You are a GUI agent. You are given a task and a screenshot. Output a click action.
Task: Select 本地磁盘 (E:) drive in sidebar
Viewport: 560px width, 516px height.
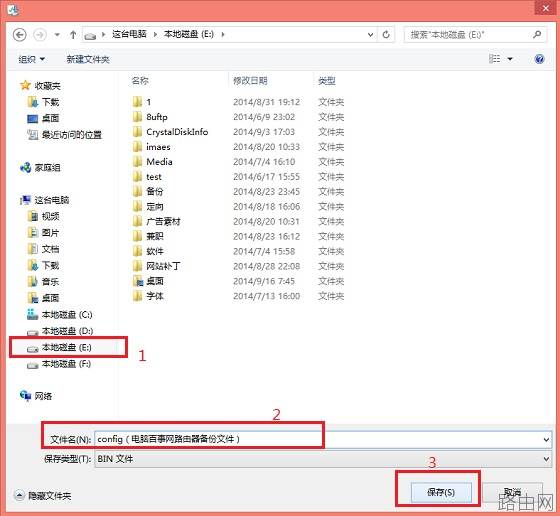(x=67, y=347)
